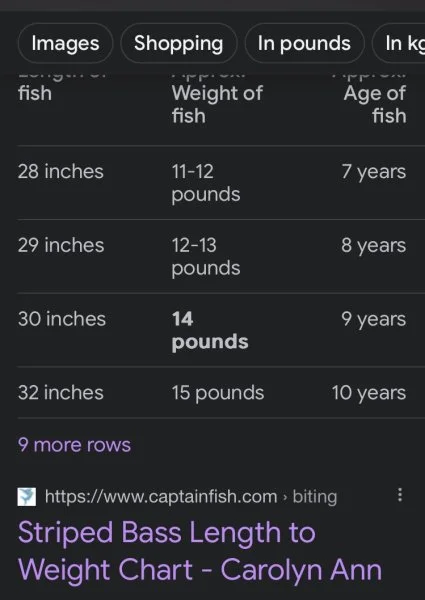
Task: Click the 29 inches table cell
Action: 61,245
